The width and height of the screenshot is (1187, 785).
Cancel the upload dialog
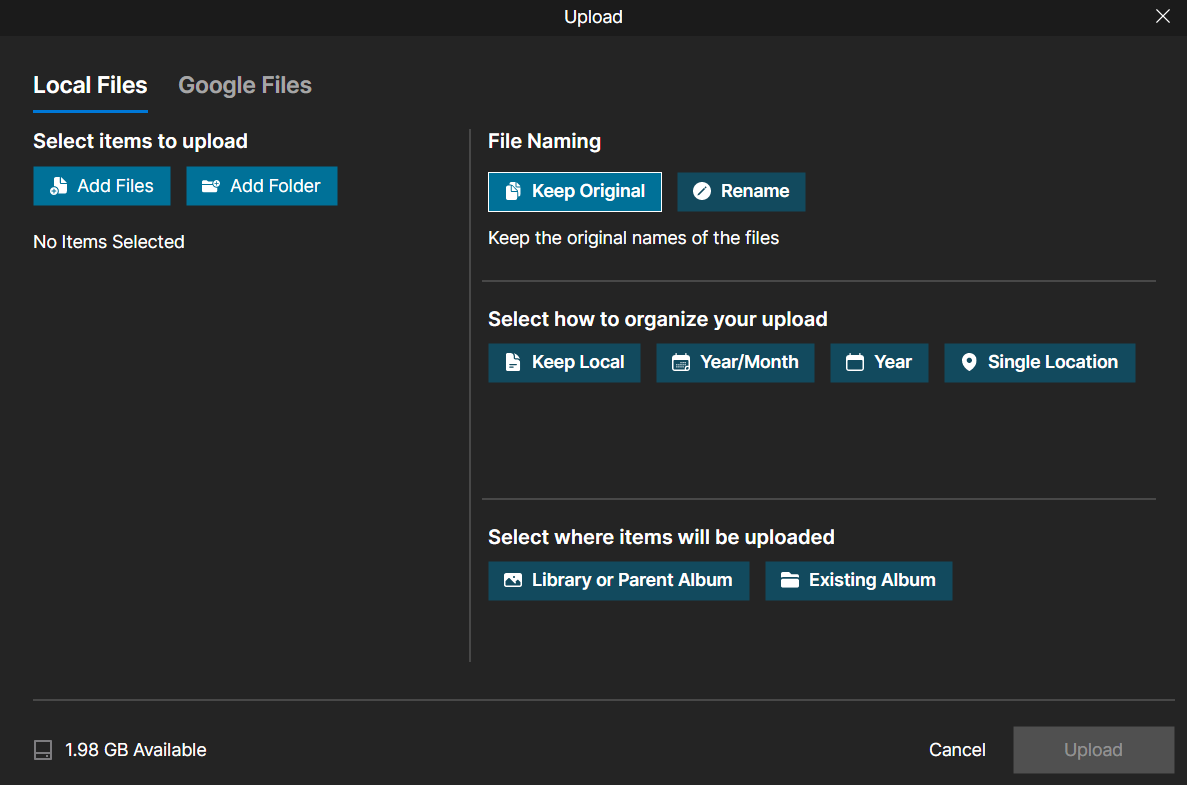(x=957, y=750)
